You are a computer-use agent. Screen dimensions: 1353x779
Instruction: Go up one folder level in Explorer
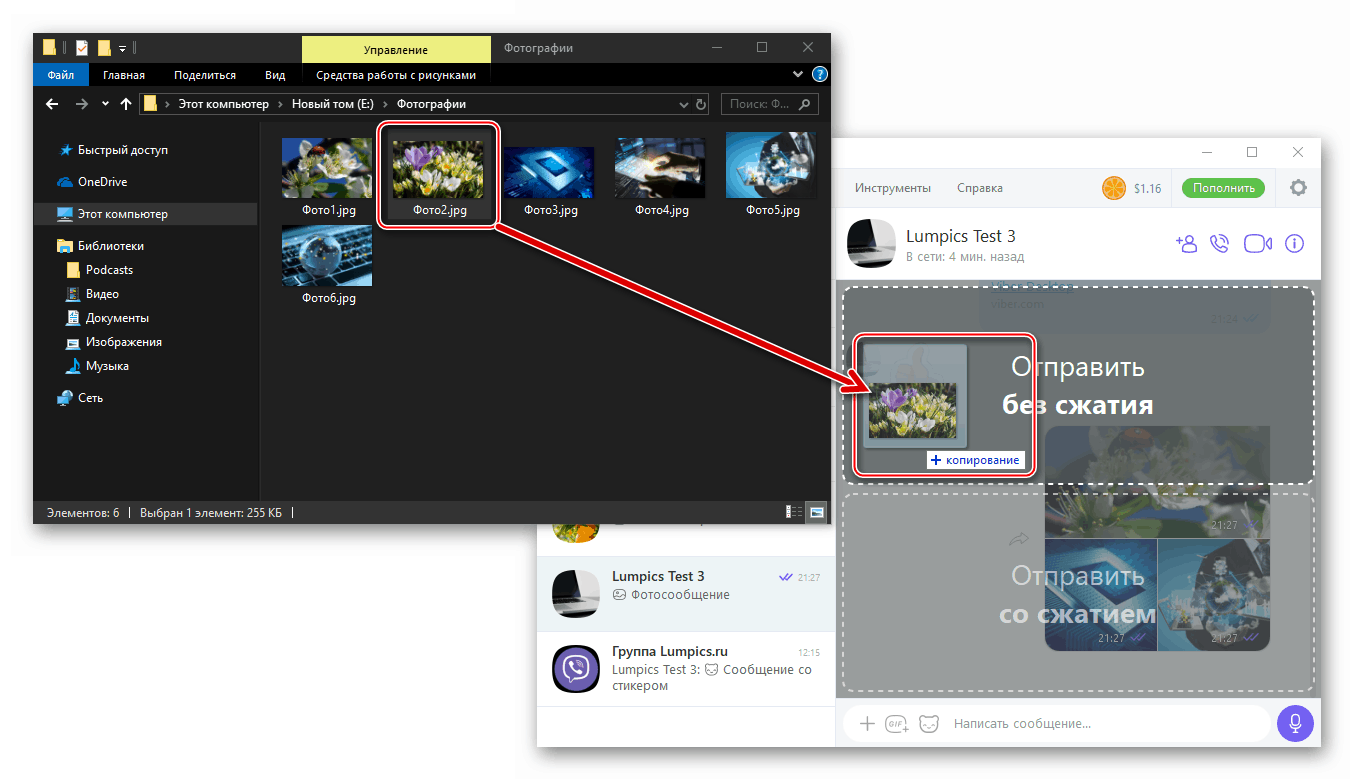point(126,104)
